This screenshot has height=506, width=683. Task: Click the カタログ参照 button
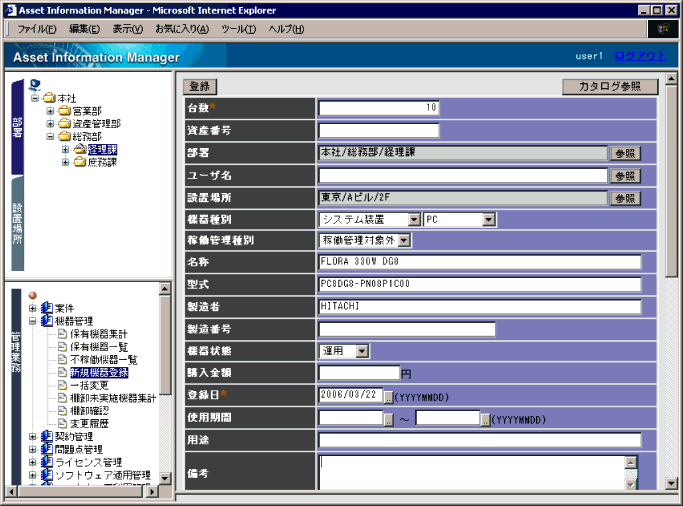tap(610, 87)
